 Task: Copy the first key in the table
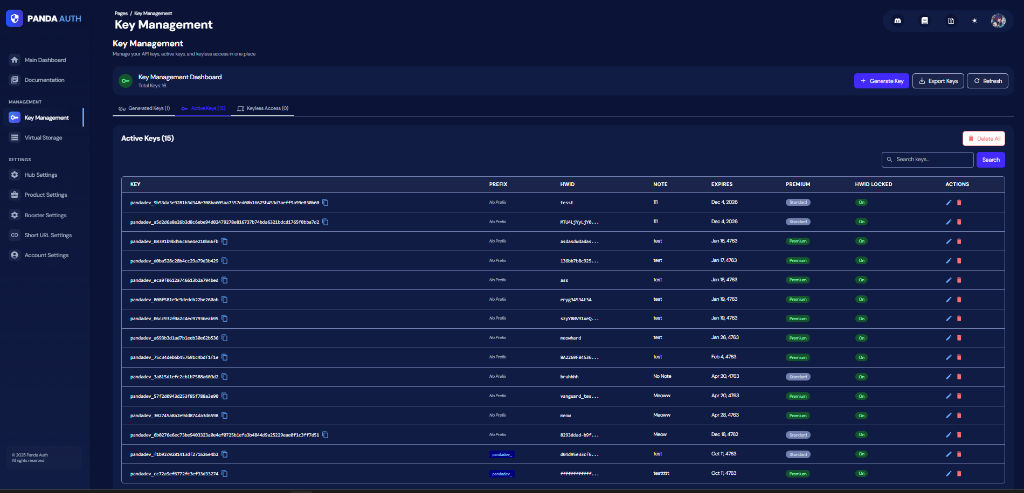[x=325, y=203]
